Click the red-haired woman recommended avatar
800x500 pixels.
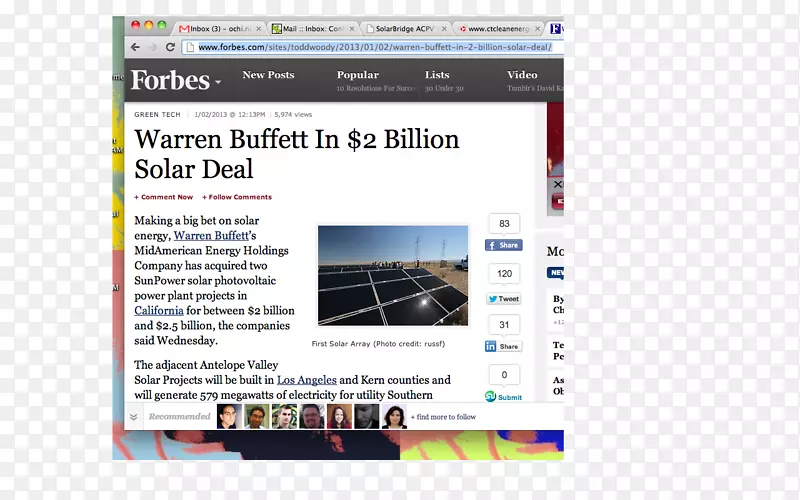pos(339,416)
